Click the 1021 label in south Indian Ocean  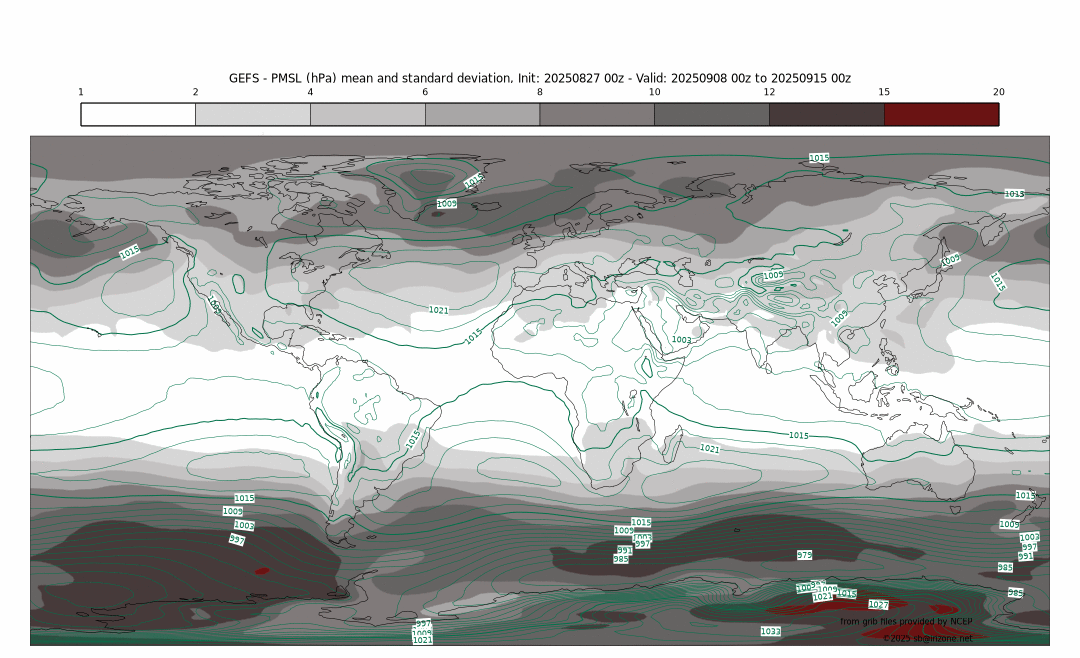pyautogui.click(x=710, y=449)
